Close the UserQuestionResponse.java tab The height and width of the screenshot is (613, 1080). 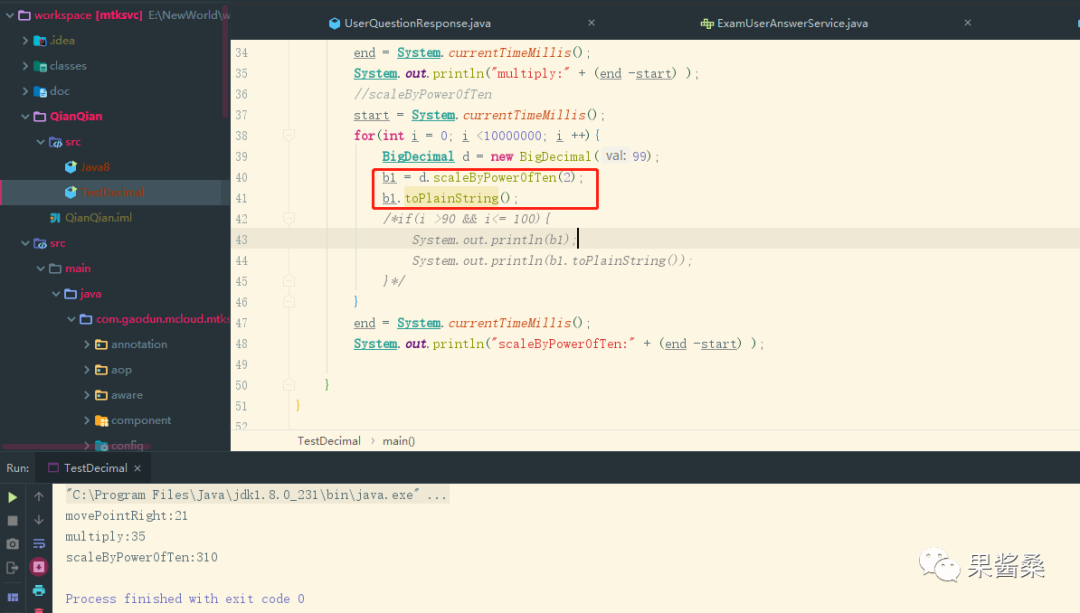click(592, 23)
